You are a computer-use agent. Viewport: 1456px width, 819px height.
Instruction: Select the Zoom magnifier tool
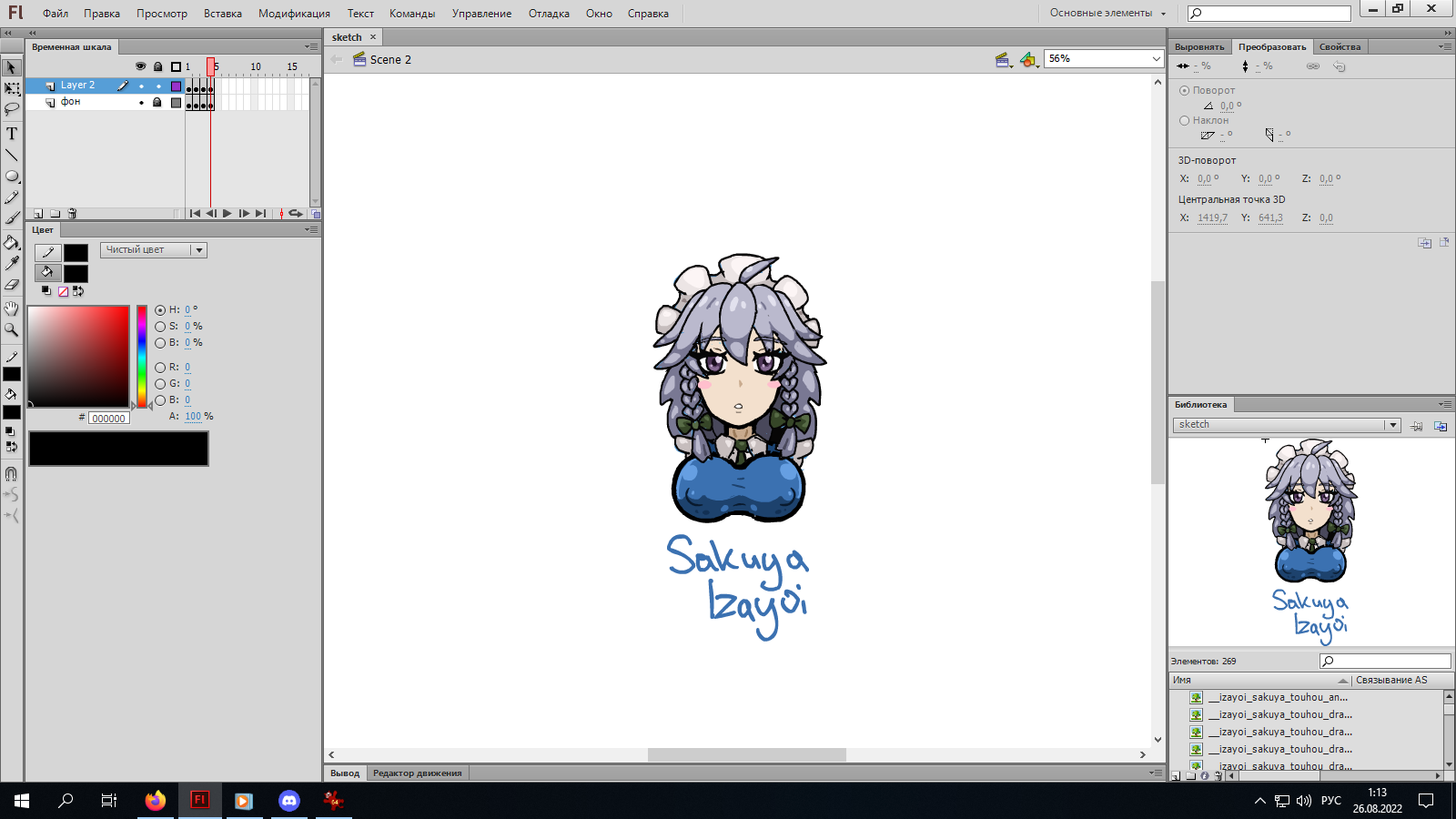tap(12, 329)
